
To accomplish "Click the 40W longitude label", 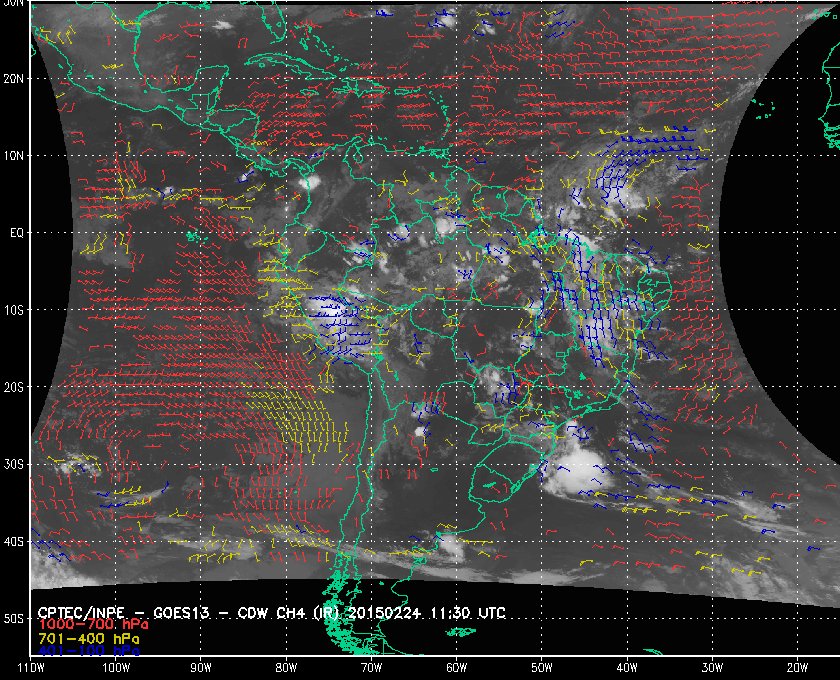I will [627, 668].
